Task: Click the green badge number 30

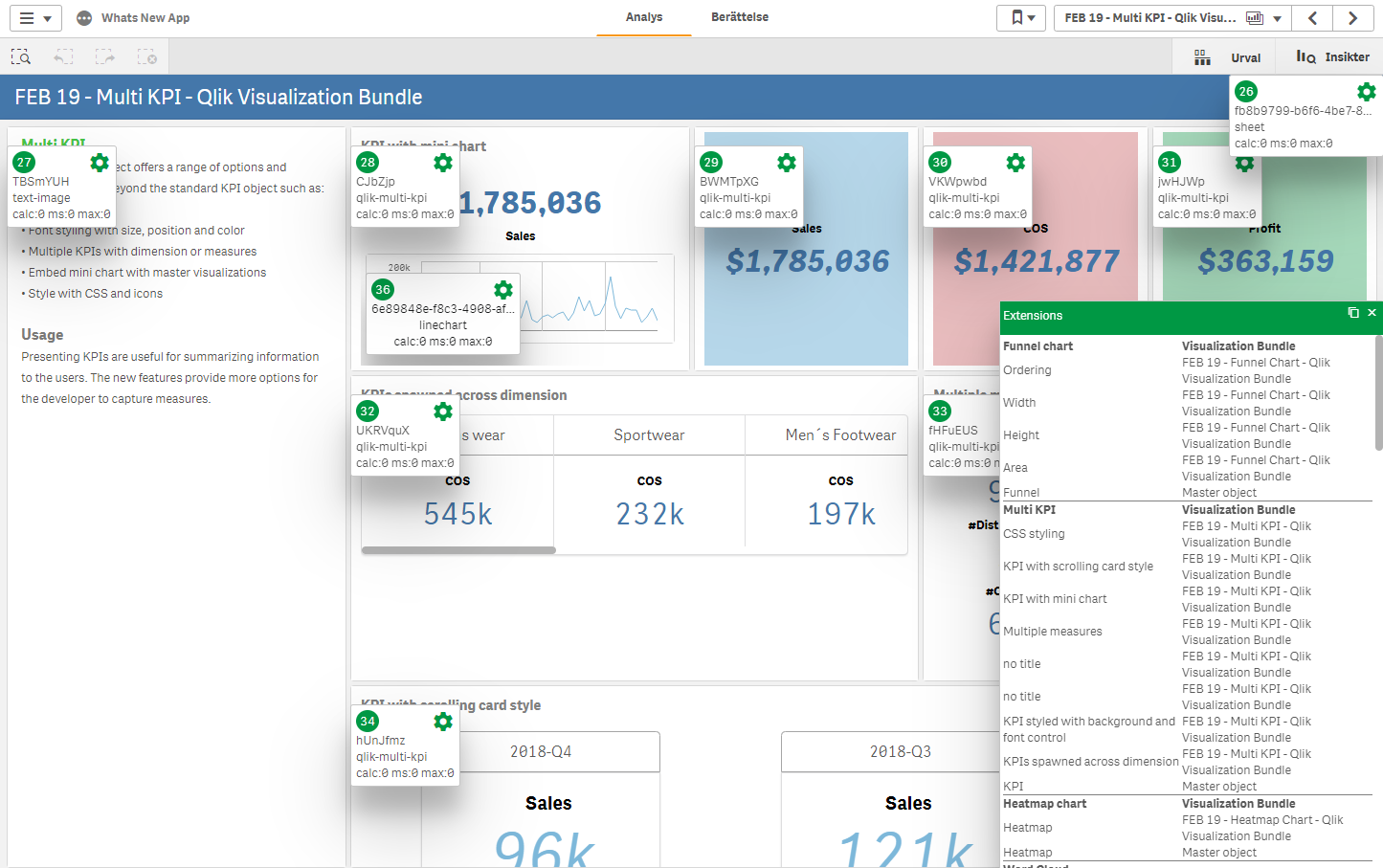Action: (940, 163)
